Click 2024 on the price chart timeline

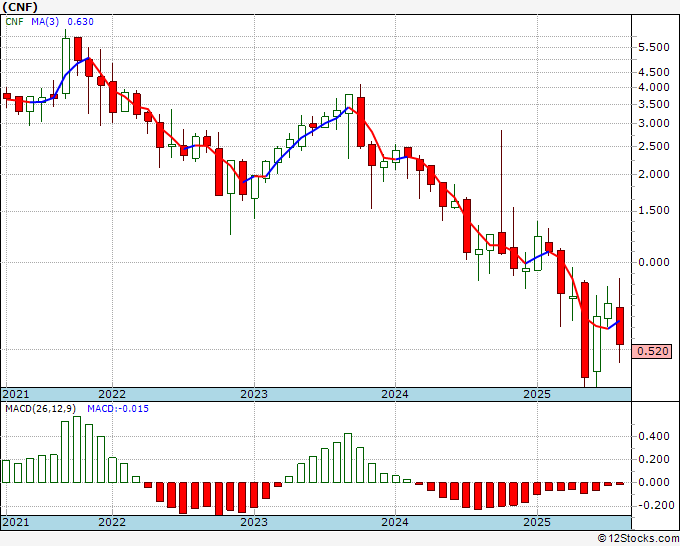tap(395, 394)
